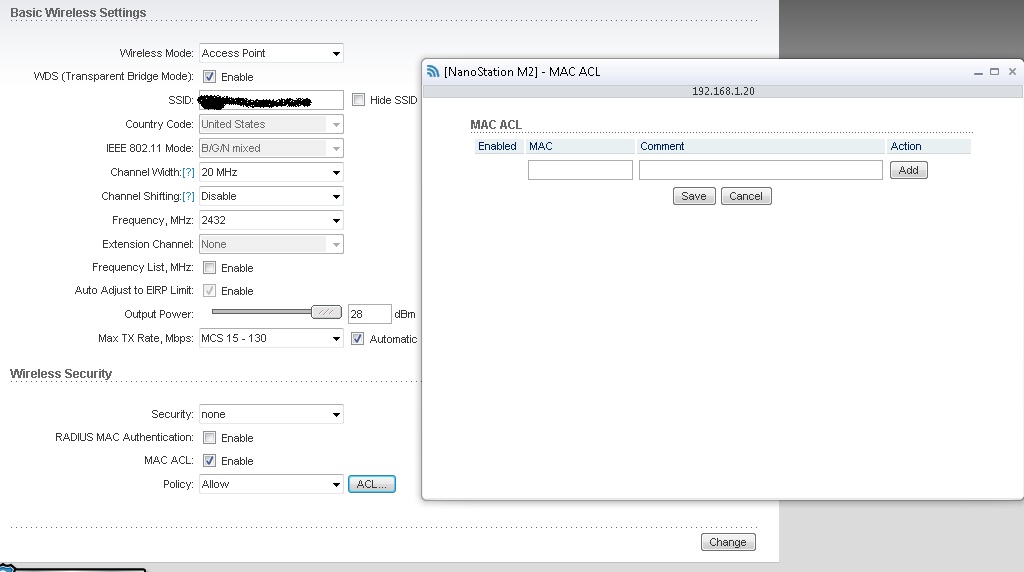Click the 192.168.1.20 address bar text

click(723, 91)
